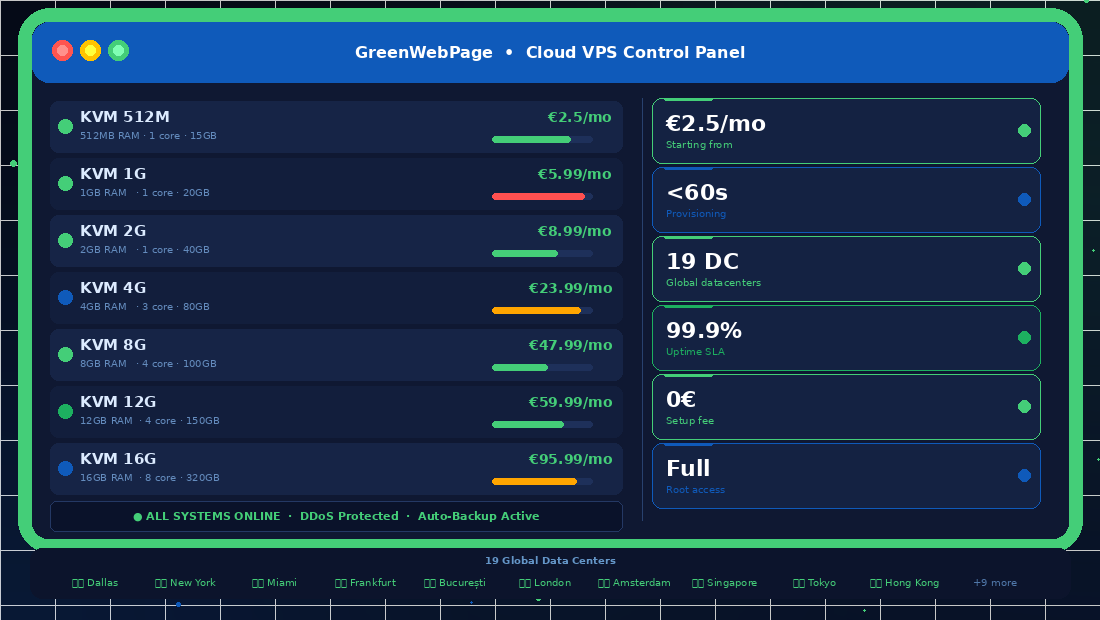Toggle the status dot next to KVM 16G

[65, 468]
